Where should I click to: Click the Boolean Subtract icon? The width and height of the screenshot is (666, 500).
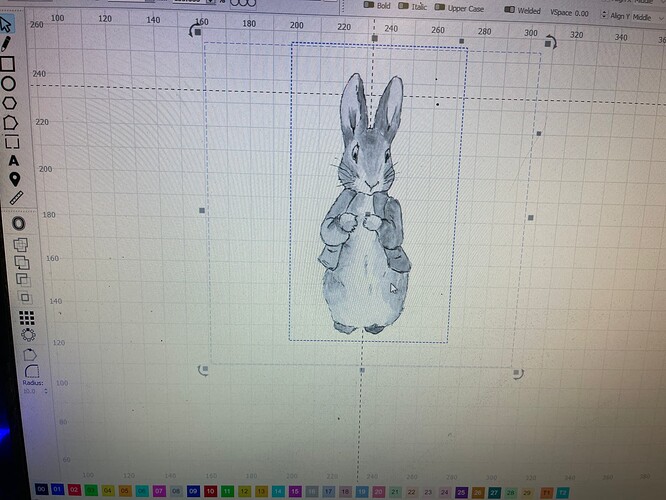[x=23, y=279]
